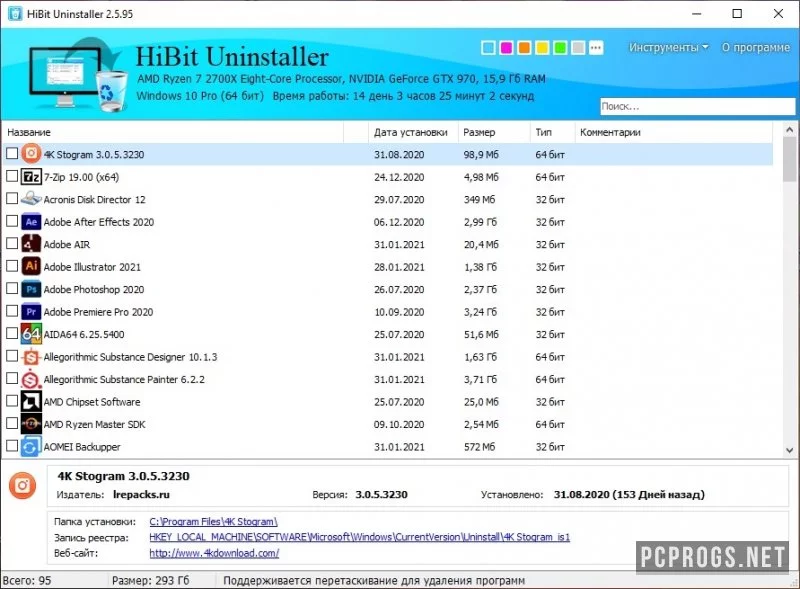Click the vertical scrollbar thumb
The width and height of the screenshot is (800, 589).
790,159
